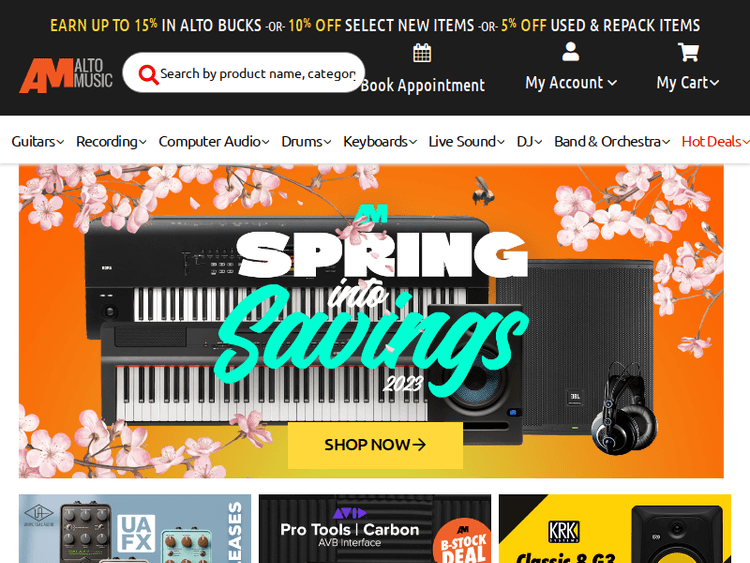
Task: Click the KRK logo on yellow banner
Action: (x=563, y=531)
